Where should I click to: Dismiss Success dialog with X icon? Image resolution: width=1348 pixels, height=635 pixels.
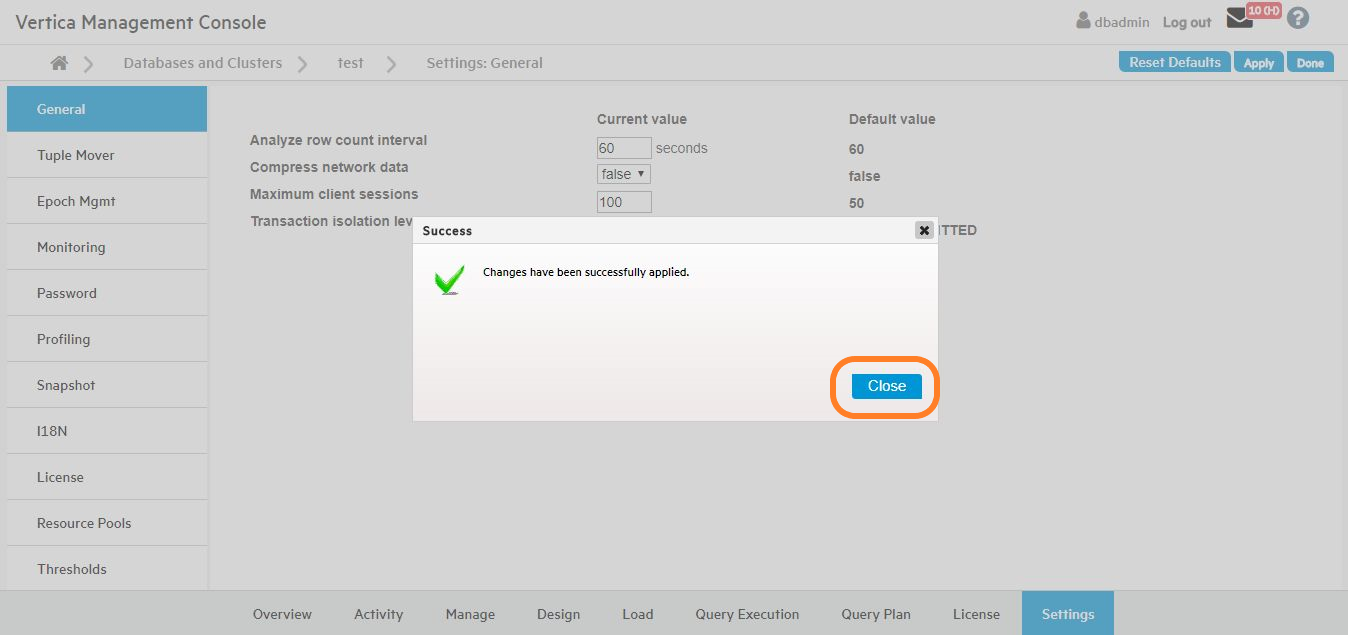coord(924,230)
